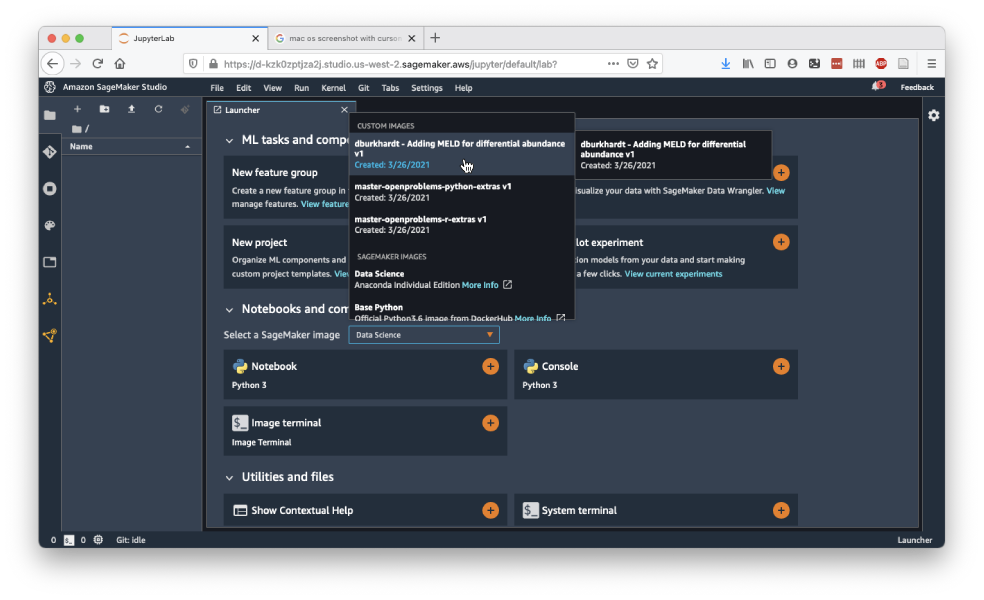Open the View menu
Image resolution: width=984 pixels, height=600 pixels.
272,88
